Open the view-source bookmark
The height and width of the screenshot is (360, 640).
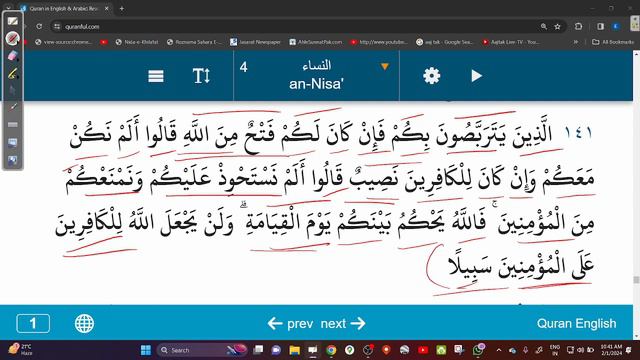point(64,42)
